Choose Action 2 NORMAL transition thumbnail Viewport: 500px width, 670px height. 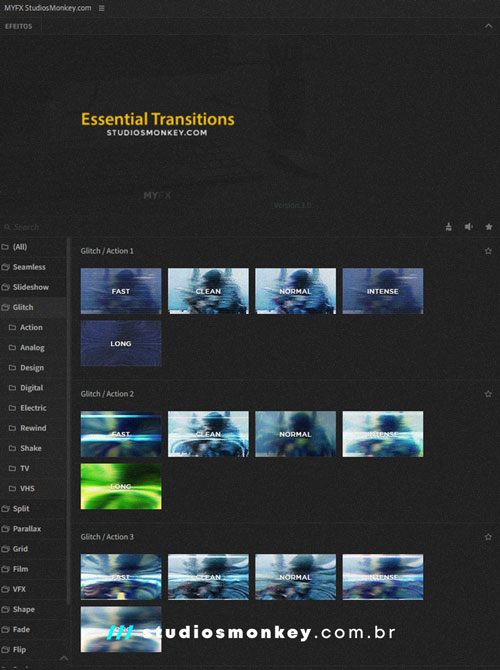[295, 434]
